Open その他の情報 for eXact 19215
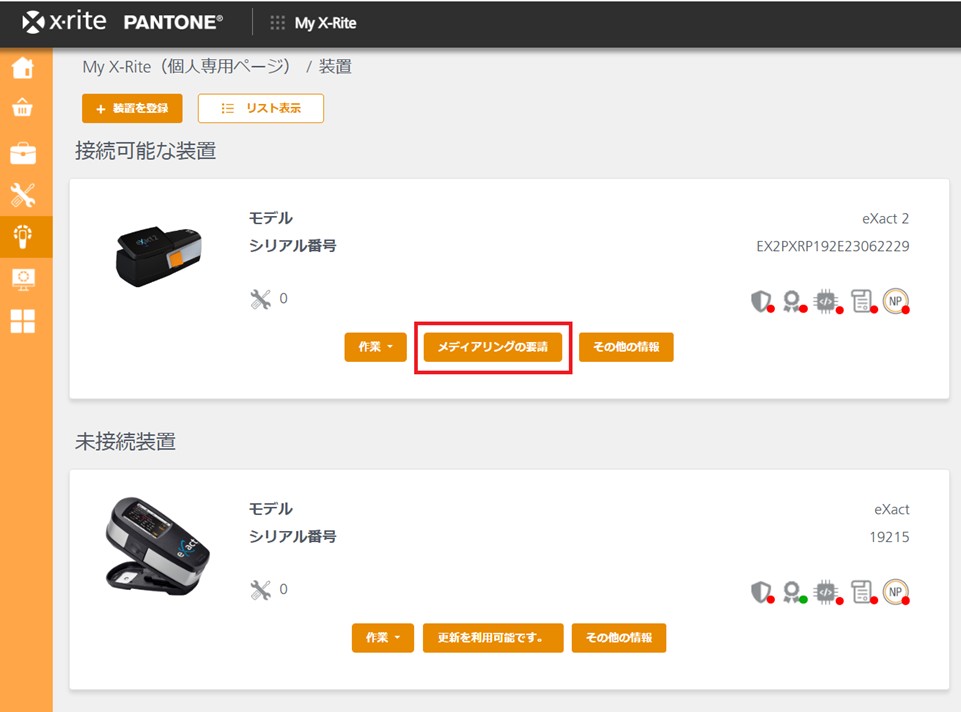Image resolution: width=961 pixels, height=712 pixels. tap(618, 638)
